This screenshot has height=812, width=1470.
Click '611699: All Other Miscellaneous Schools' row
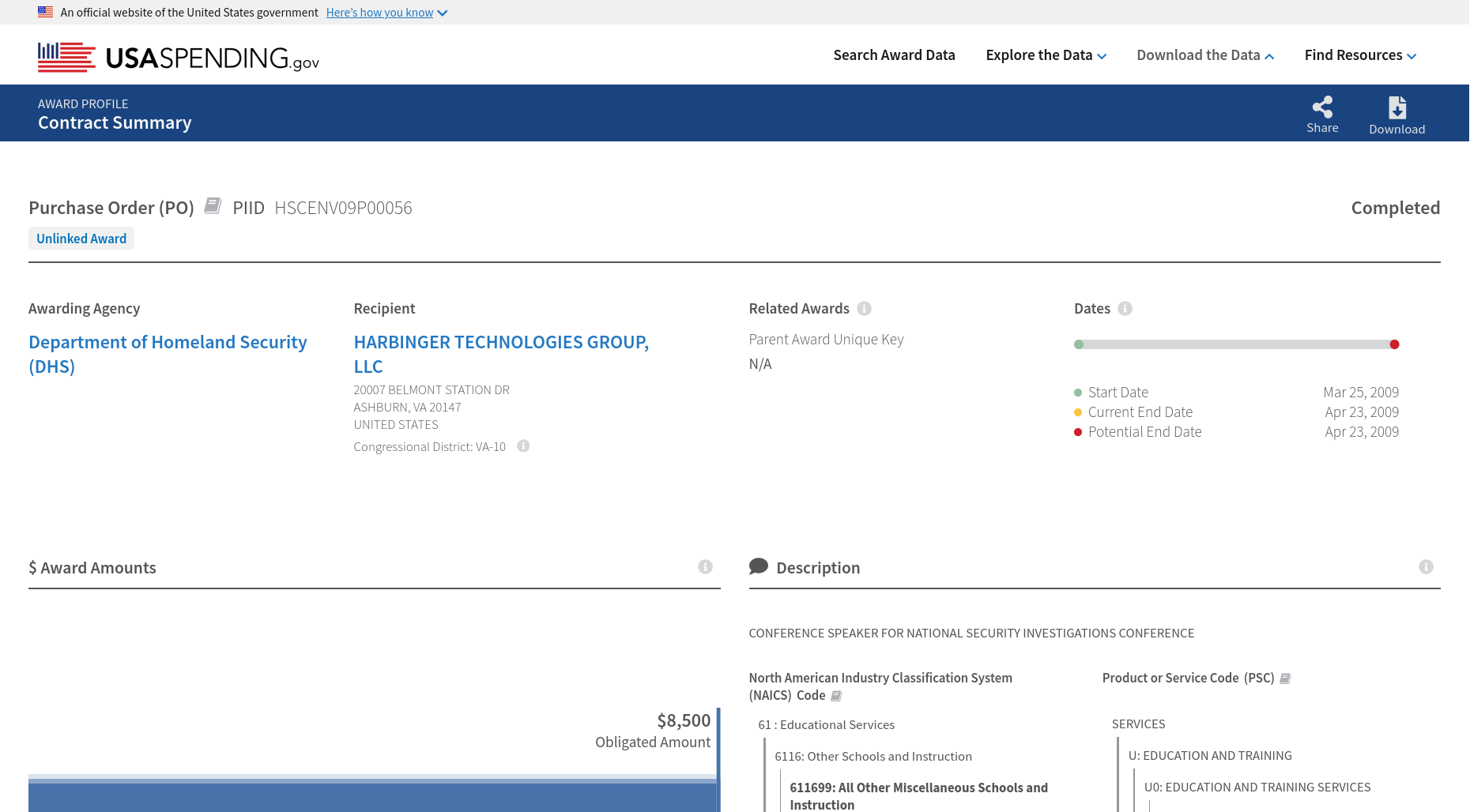point(918,796)
